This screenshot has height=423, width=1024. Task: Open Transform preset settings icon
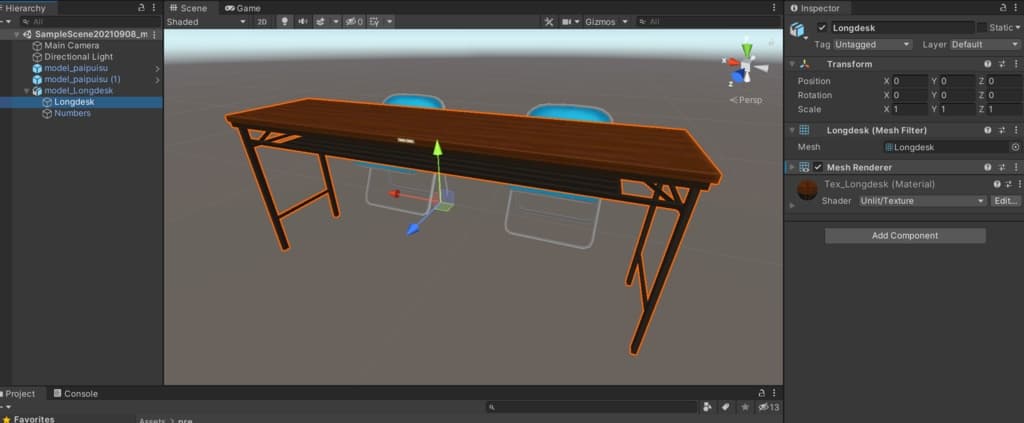pos(1002,64)
